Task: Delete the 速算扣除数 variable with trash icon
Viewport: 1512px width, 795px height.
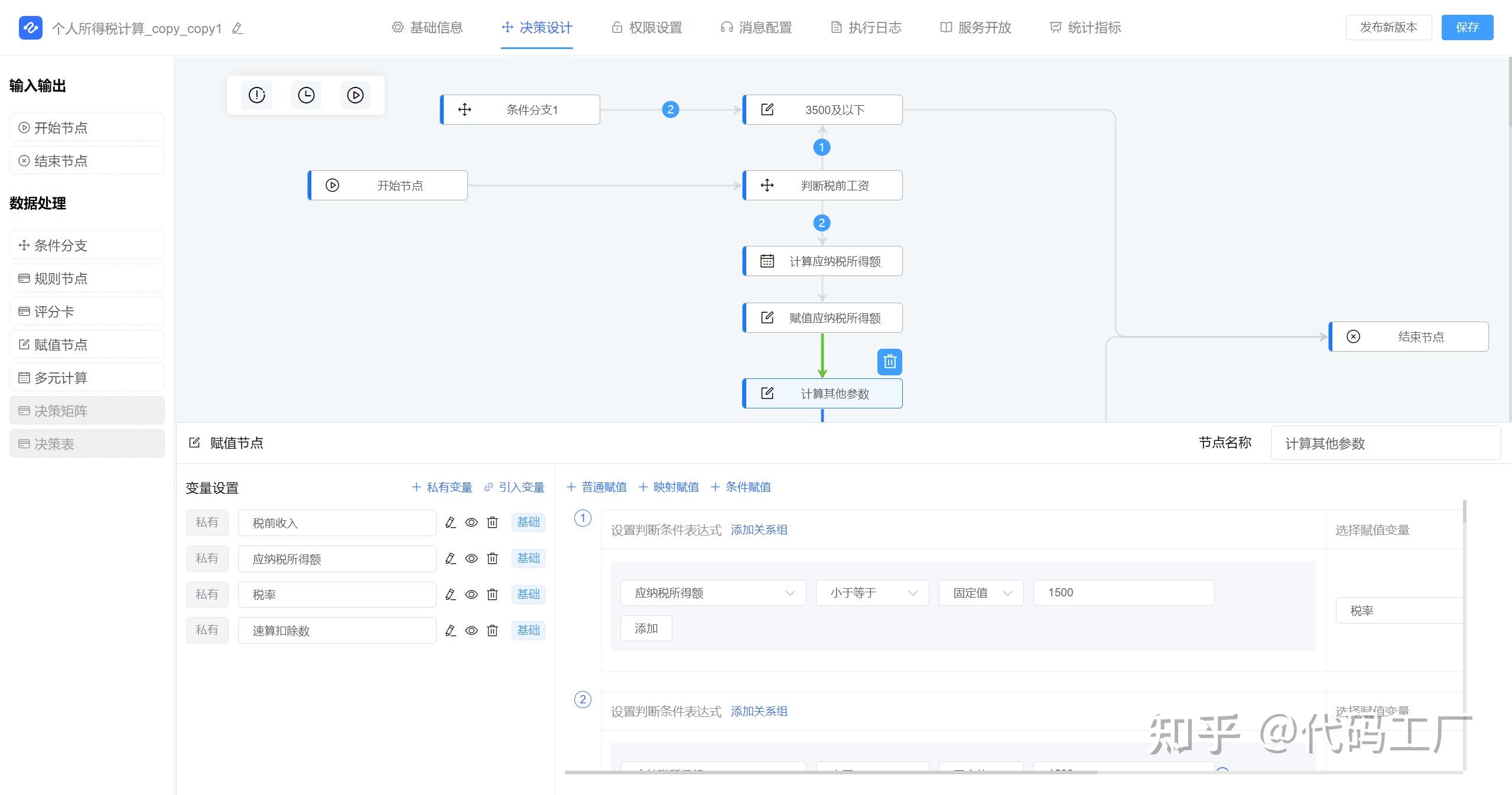Action: point(492,631)
